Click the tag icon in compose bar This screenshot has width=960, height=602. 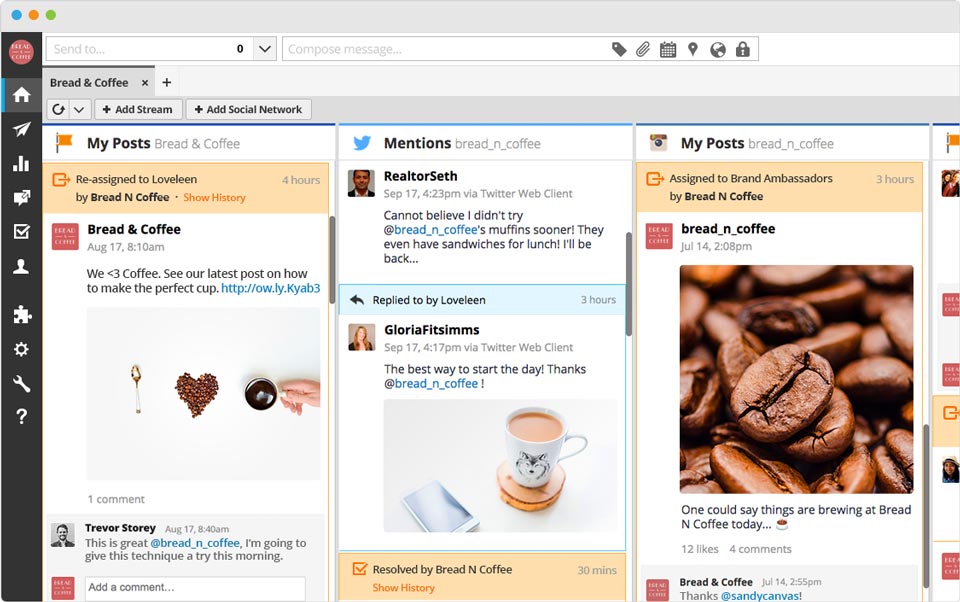(619, 49)
